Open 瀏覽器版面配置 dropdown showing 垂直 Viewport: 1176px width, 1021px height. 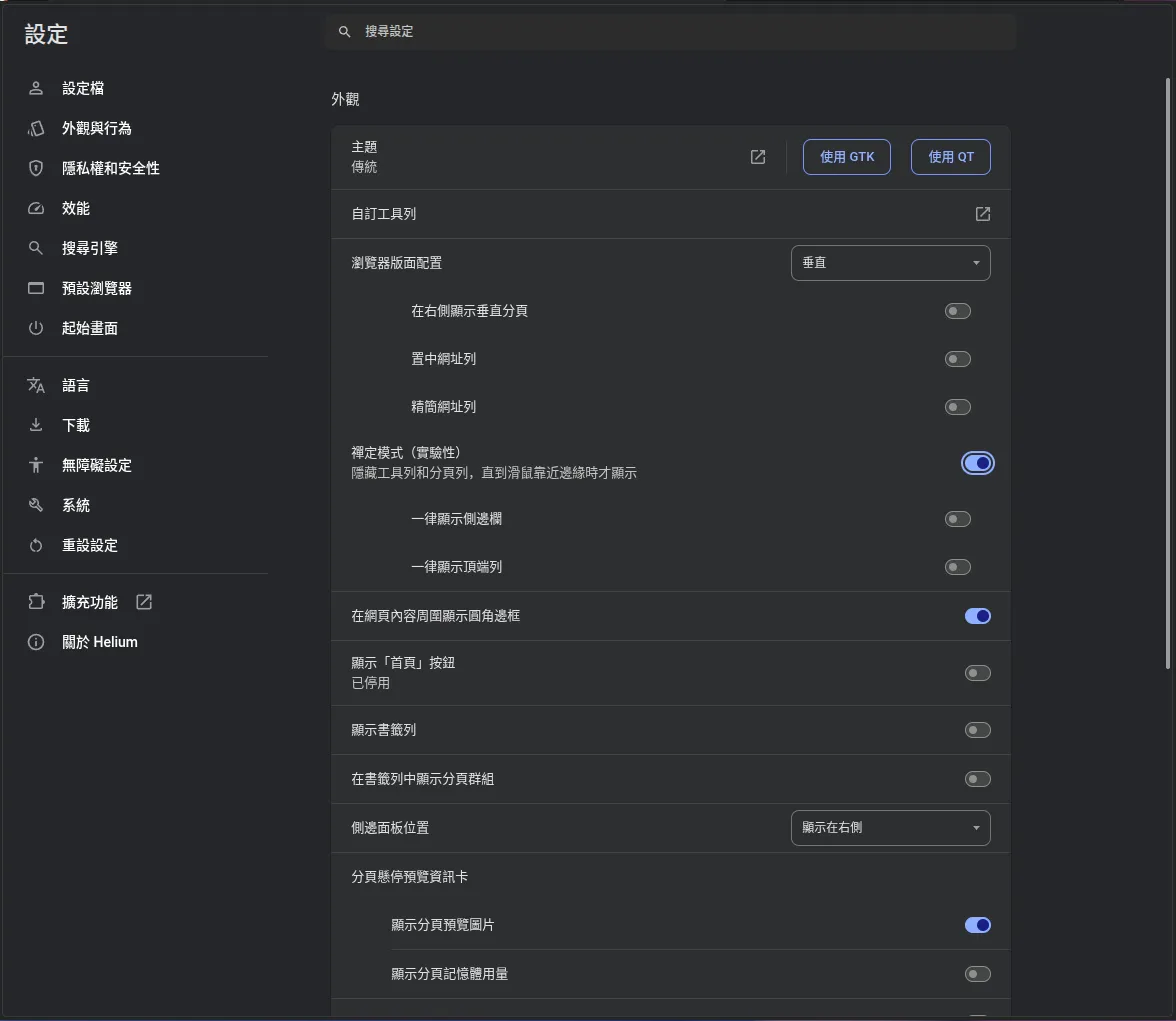[890, 263]
